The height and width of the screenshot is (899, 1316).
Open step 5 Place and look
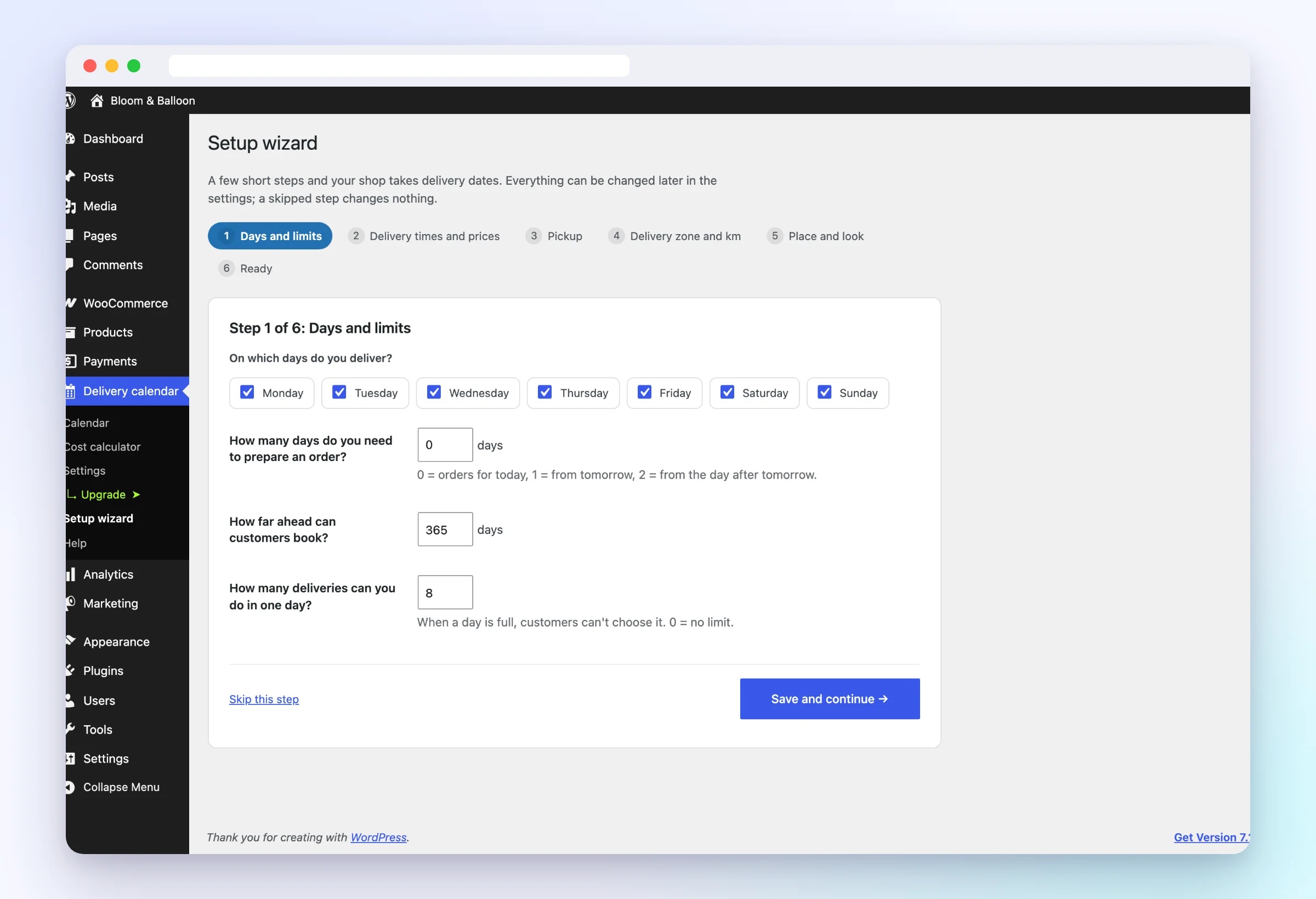[815, 236]
